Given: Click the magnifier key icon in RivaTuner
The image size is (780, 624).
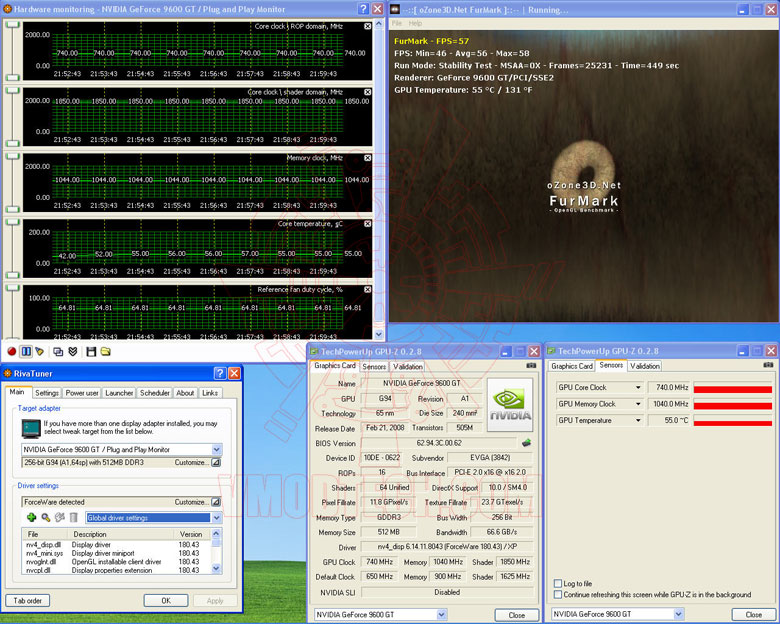Looking at the screenshot, I should tap(46, 518).
